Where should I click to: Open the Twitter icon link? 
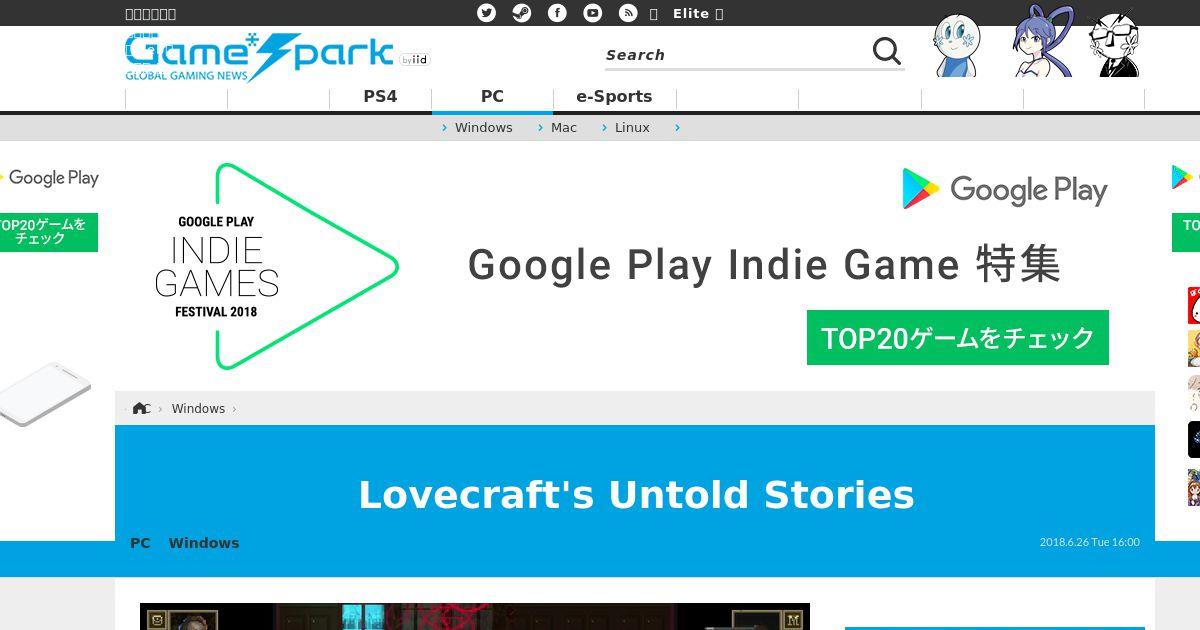click(x=487, y=13)
